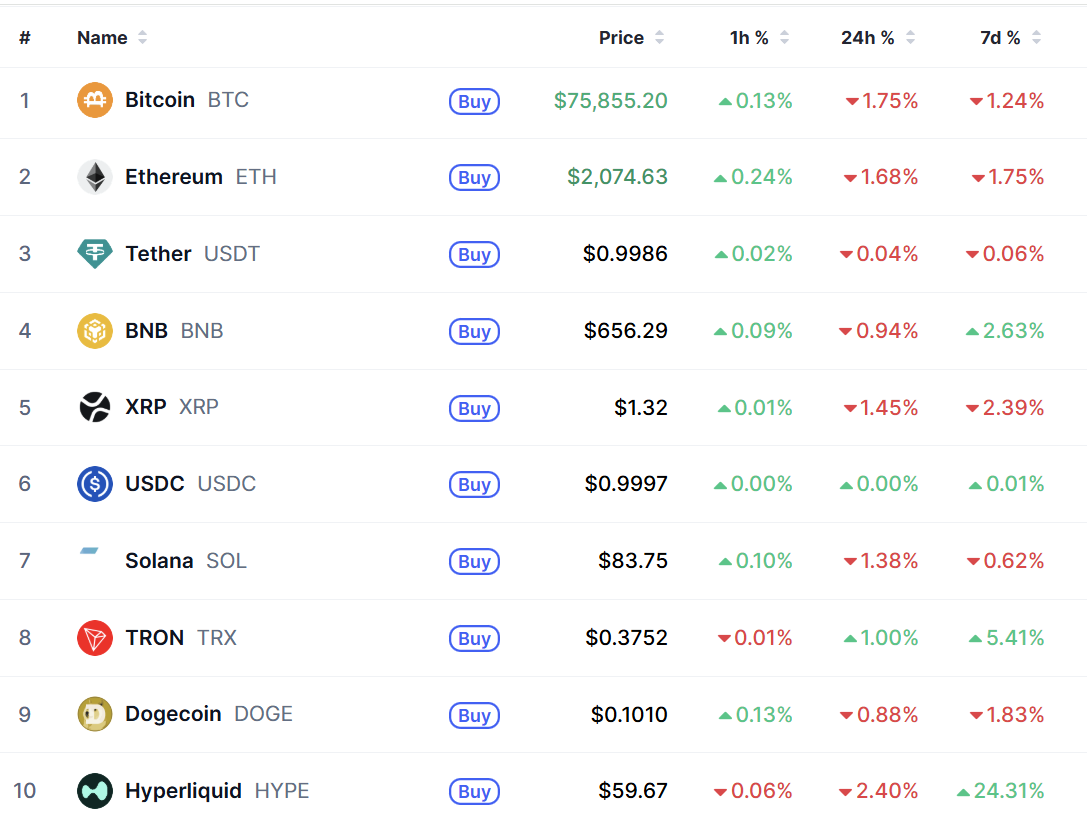This screenshot has height=826, width=1087.
Task: Open the BNB coin logo icon
Action: (95, 331)
